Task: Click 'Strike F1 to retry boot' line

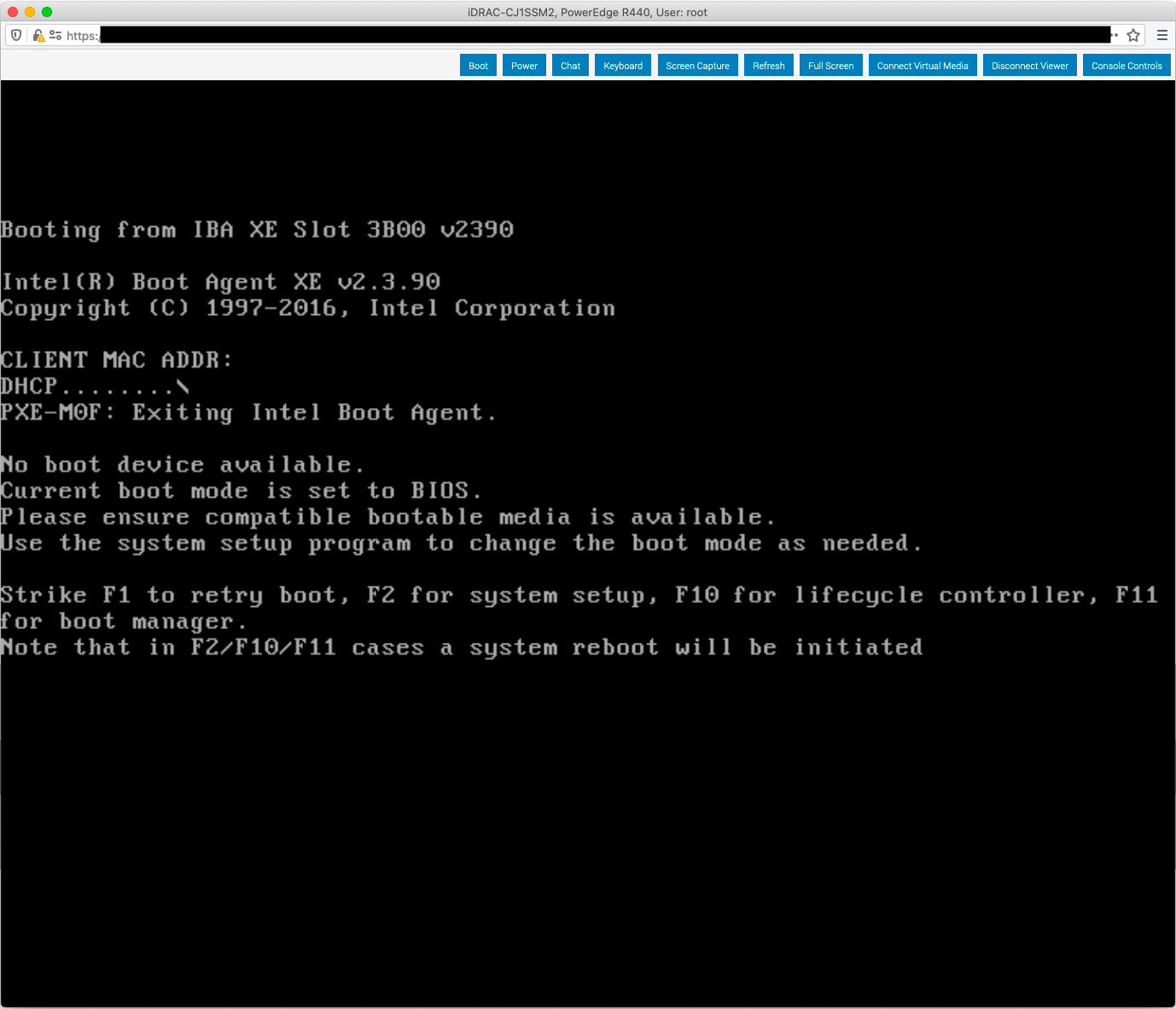Action: tap(579, 595)
